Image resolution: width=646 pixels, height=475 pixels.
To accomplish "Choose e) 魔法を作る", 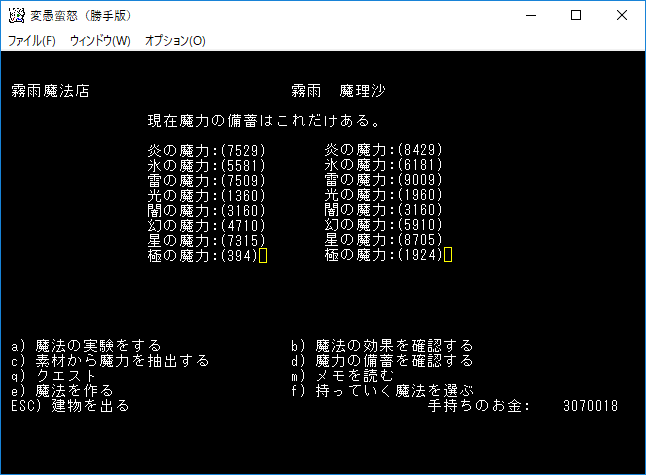I will [x=62, y=391].
